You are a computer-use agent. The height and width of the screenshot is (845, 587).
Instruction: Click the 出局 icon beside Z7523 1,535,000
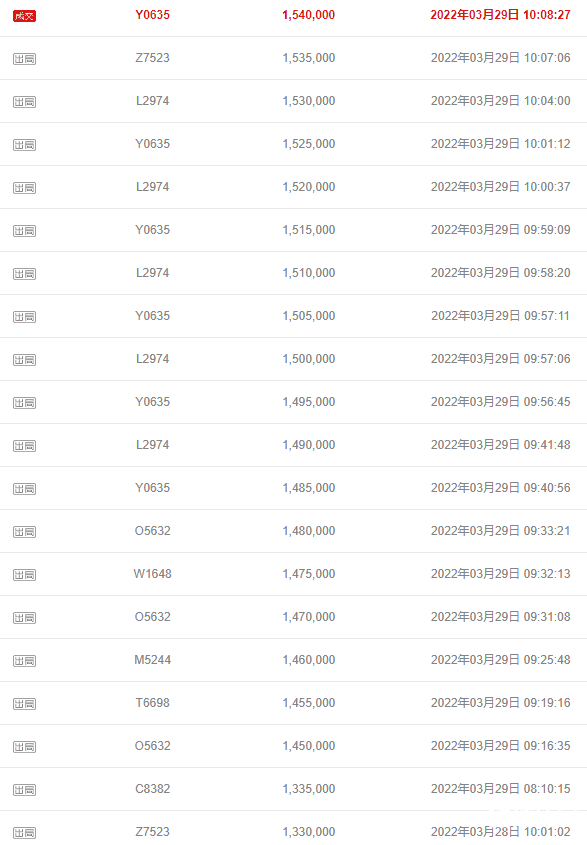(x=24, y=59)
